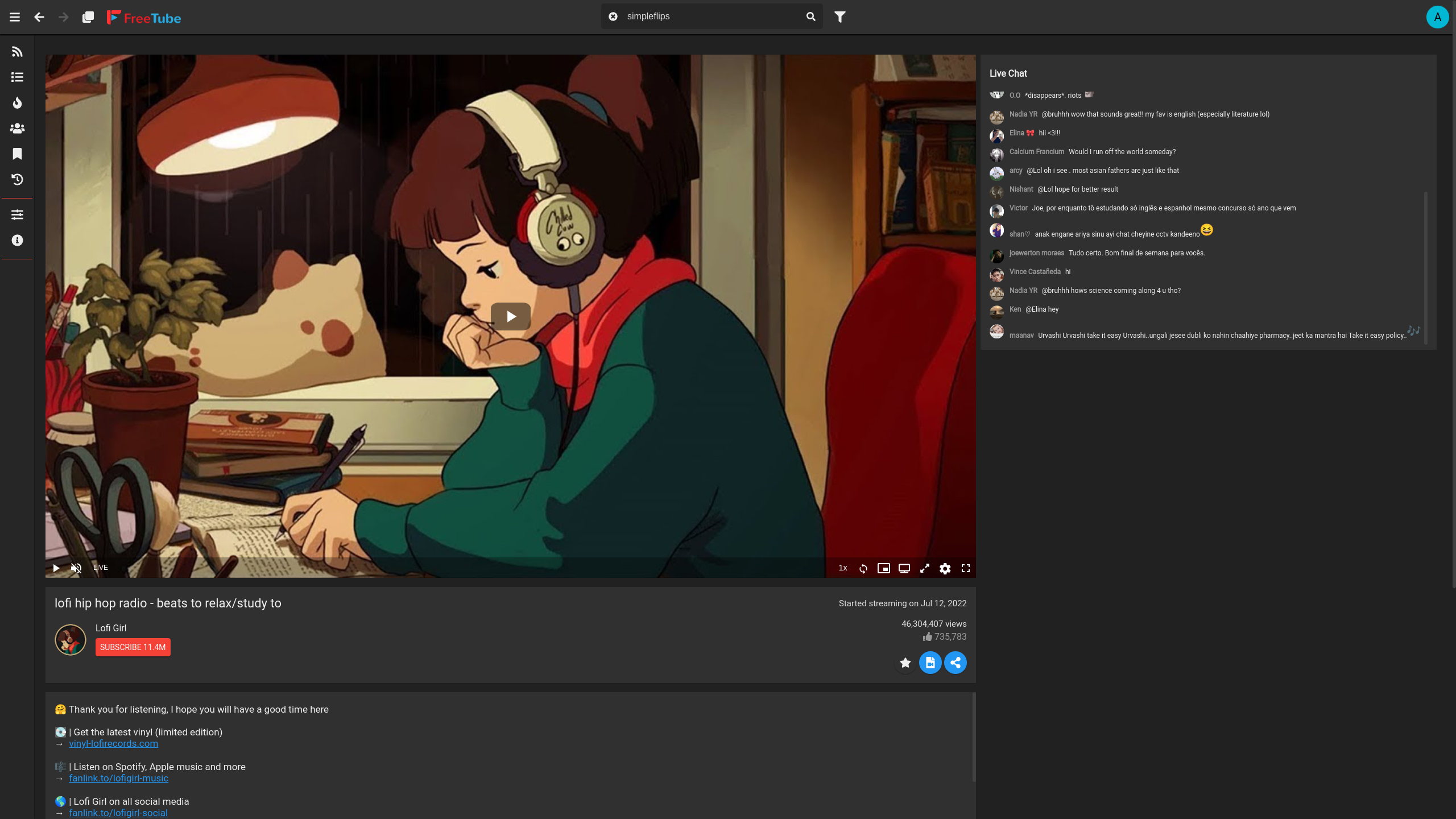Play video from control bar
This screenshot has height=819, width=1456.
click(x=56, y=568)
